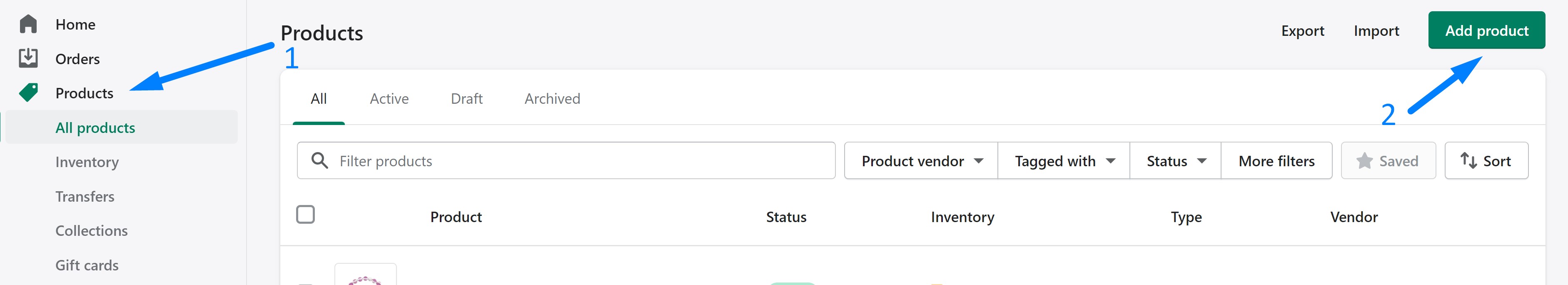The width and height of the screenshot is (1568, 285).
Task: Open the Status filter dropdown
Action: click(1175, 161)
